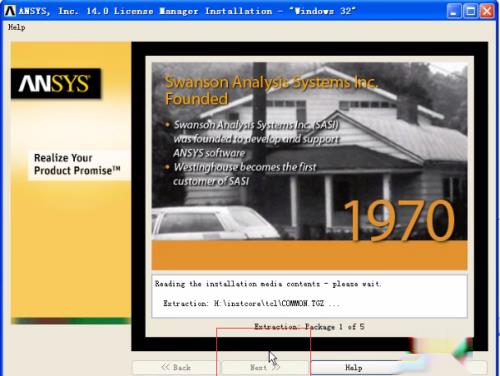Click the ANSYS logo in side panel
The width and height of the screenshot is (500, 376).
click(56, 83)
